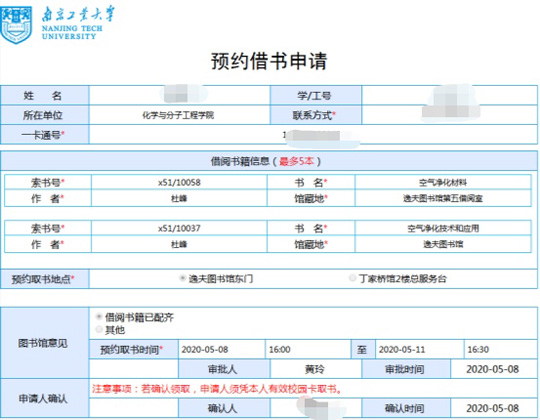Click the Nanjing Tech University logo
This screenshot has height=420, width=540.
[58, 24]
